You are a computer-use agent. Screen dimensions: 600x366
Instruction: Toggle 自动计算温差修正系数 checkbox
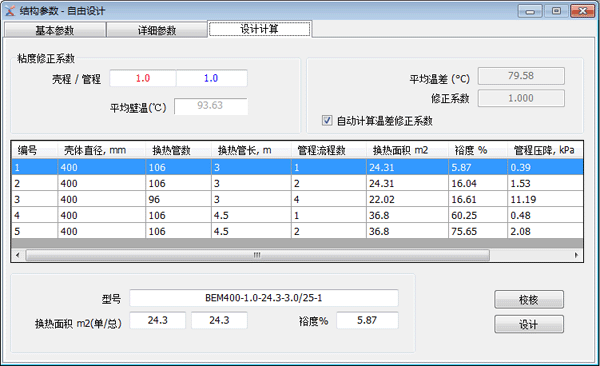(327, 121)
